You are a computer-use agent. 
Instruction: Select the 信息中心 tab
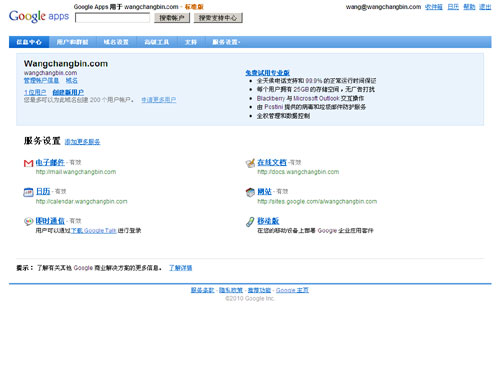[29, 42]
